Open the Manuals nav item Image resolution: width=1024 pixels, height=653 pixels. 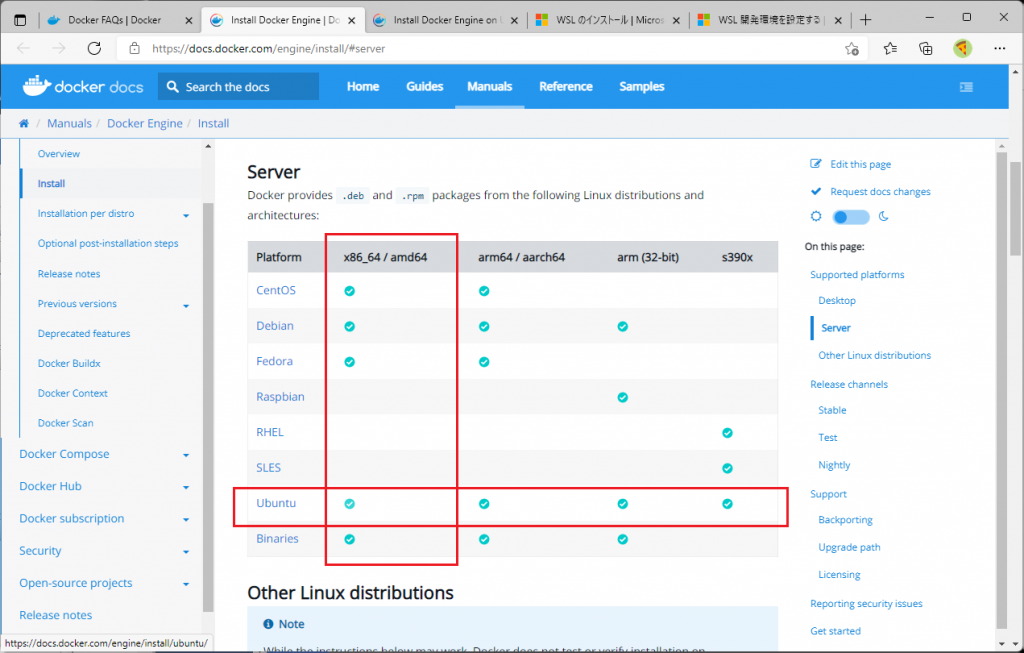tap(489, 86)
